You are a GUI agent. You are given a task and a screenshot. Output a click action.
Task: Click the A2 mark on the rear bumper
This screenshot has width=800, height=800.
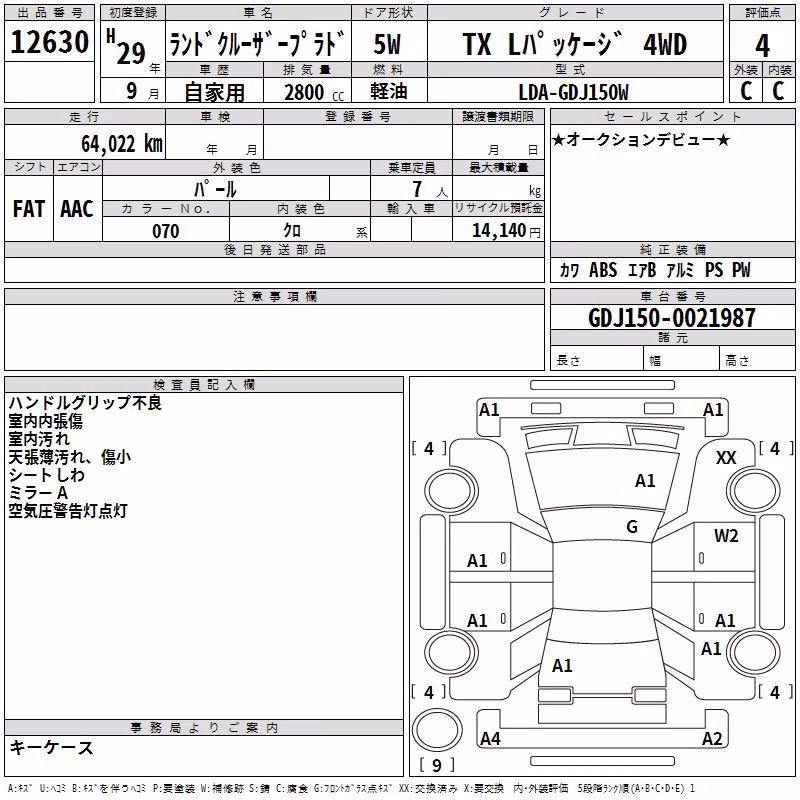click(712, 738)
